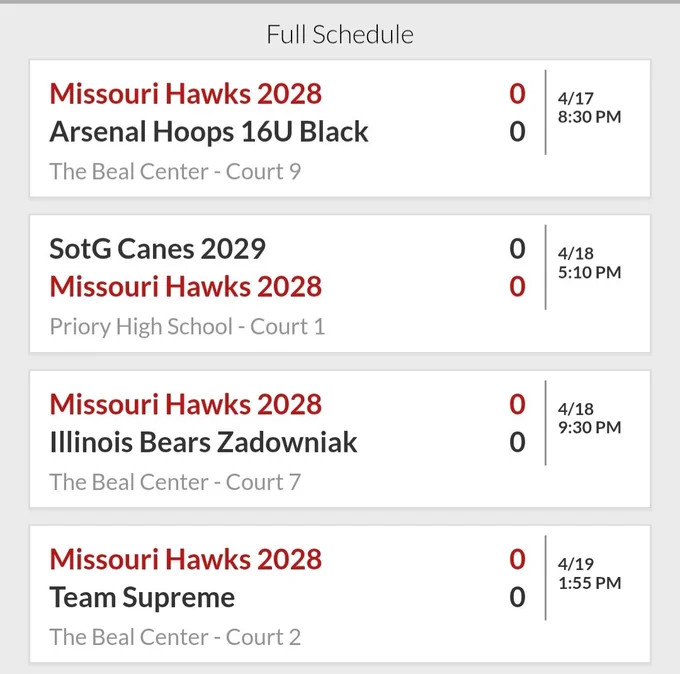Open Priory High School - Court 1 location

(x=187, y=327)
